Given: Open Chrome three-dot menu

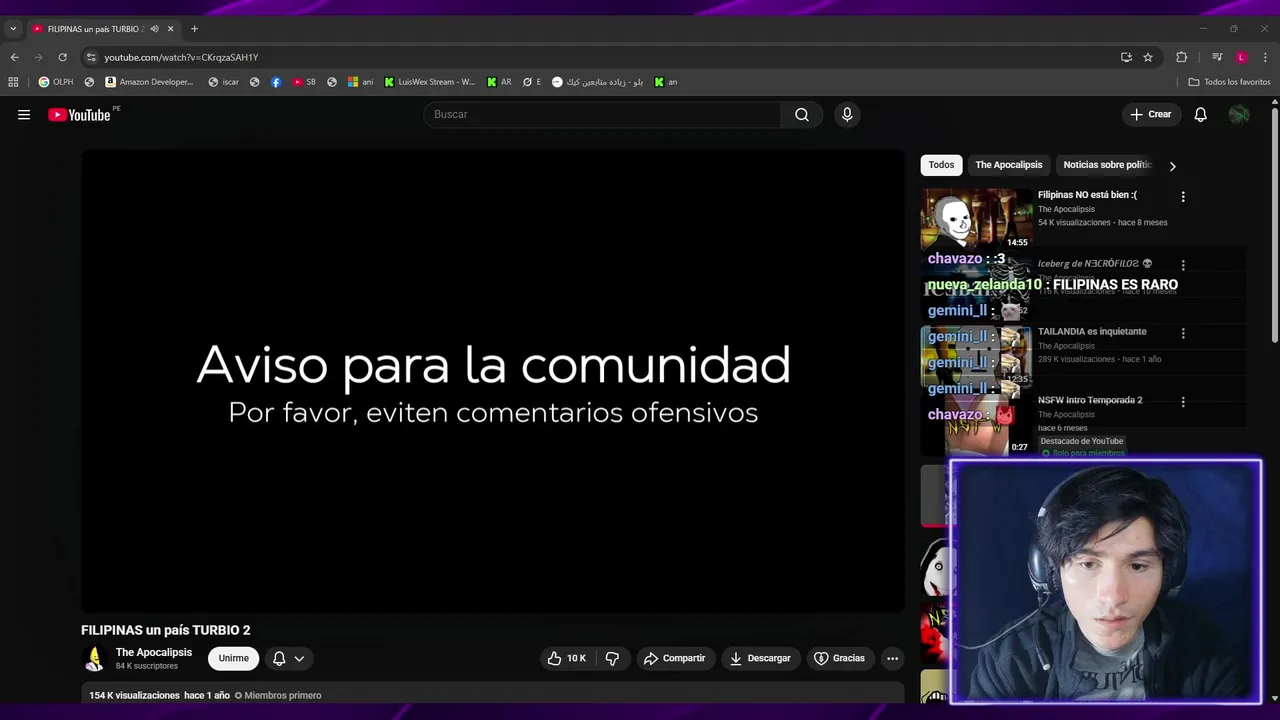Looking at the screenshot, I should 1266,57.
